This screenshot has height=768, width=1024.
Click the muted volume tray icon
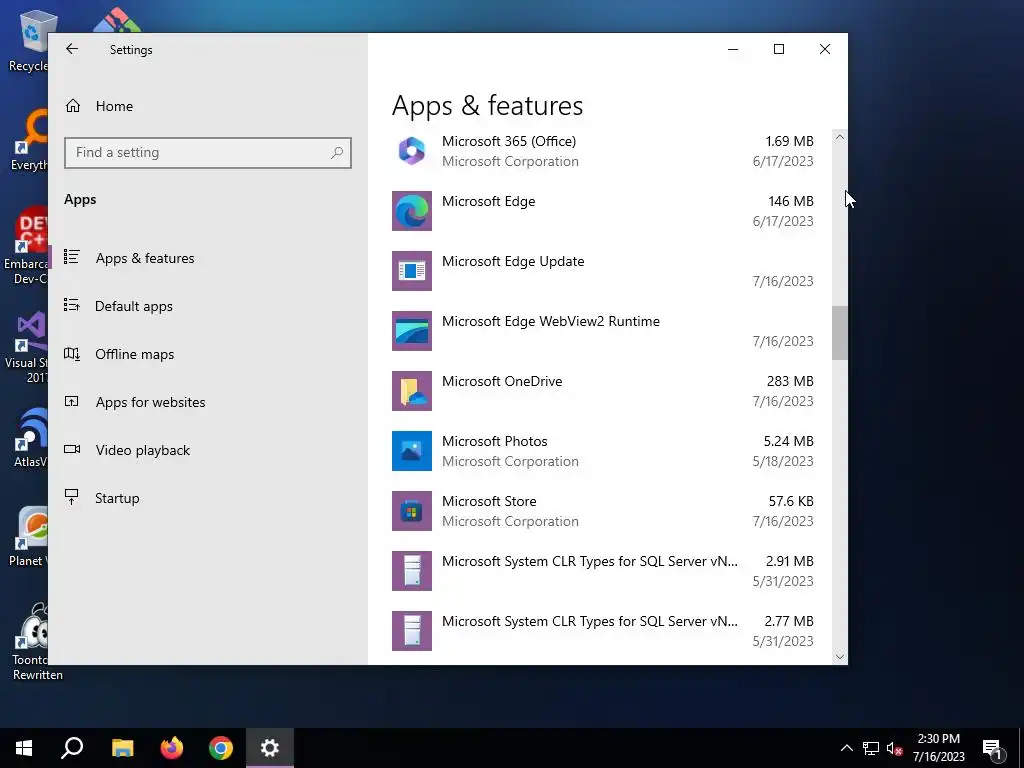pos(894,748)
